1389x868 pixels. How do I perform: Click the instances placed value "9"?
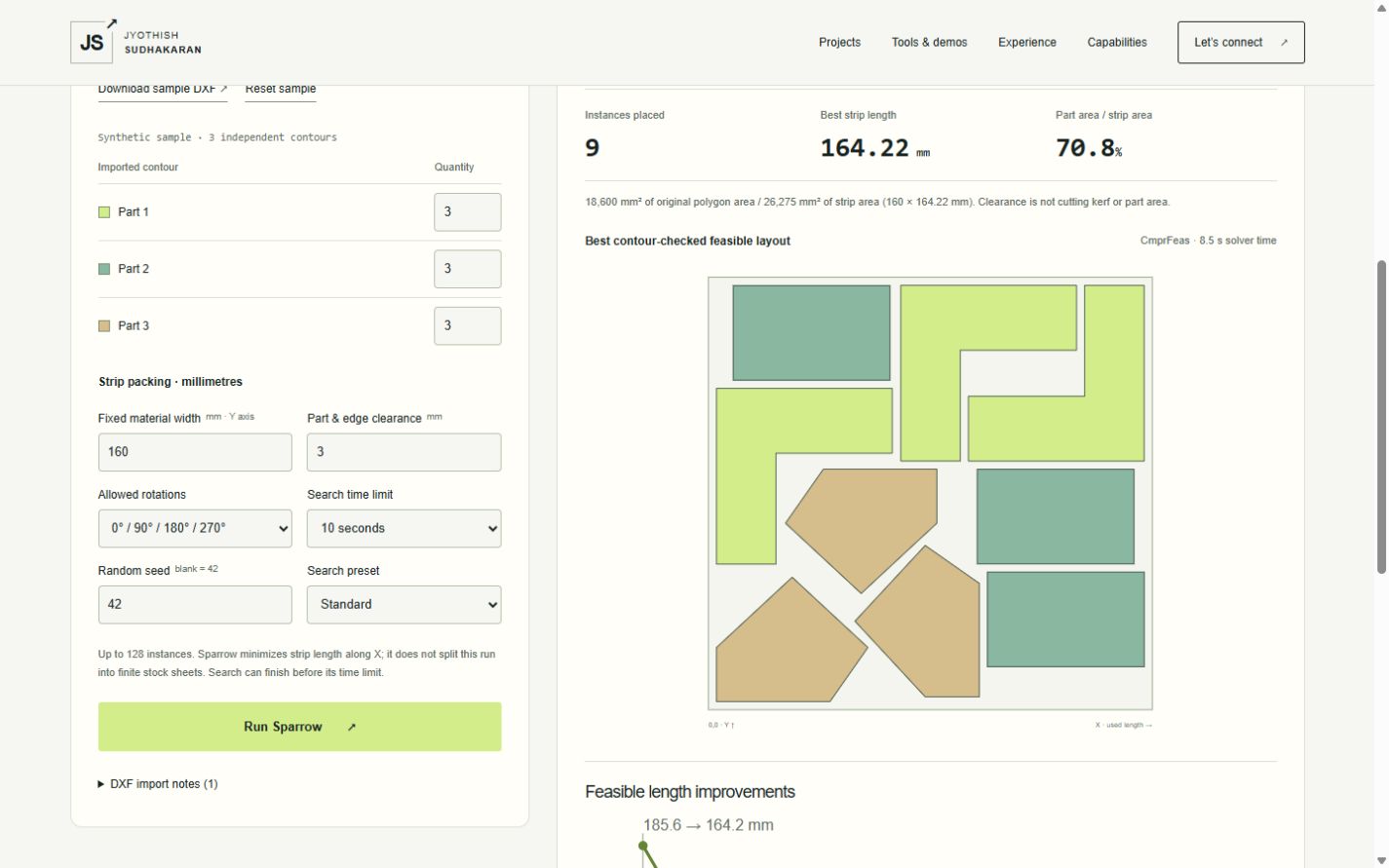(593, 148)
